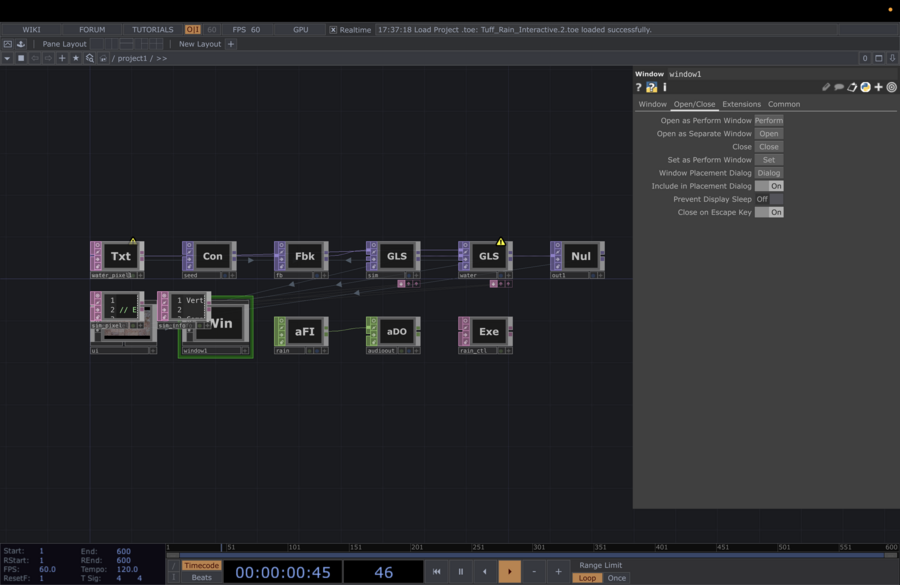This screenshot has width=900, height=585.
Task: Toggle Include in Placement Dialog switch
Action: point(769,186)
